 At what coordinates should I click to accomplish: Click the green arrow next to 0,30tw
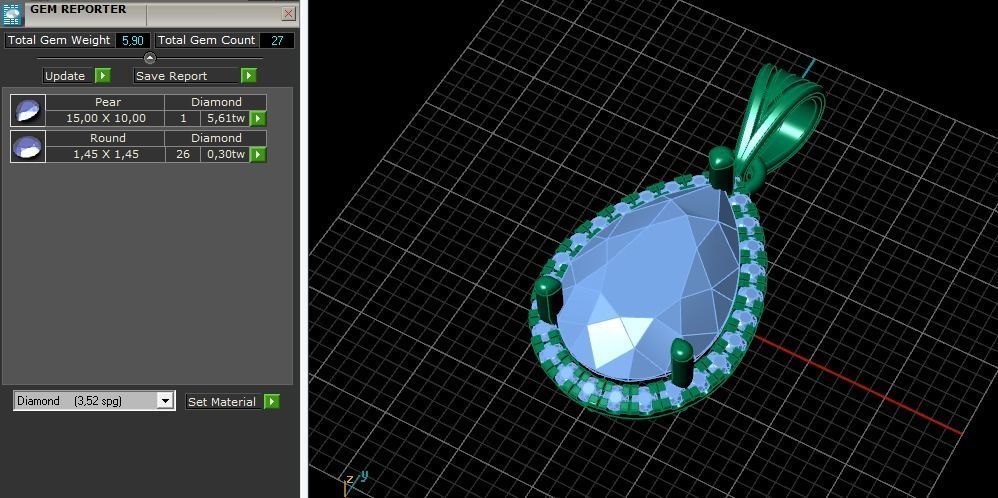(x=258, y=154)
